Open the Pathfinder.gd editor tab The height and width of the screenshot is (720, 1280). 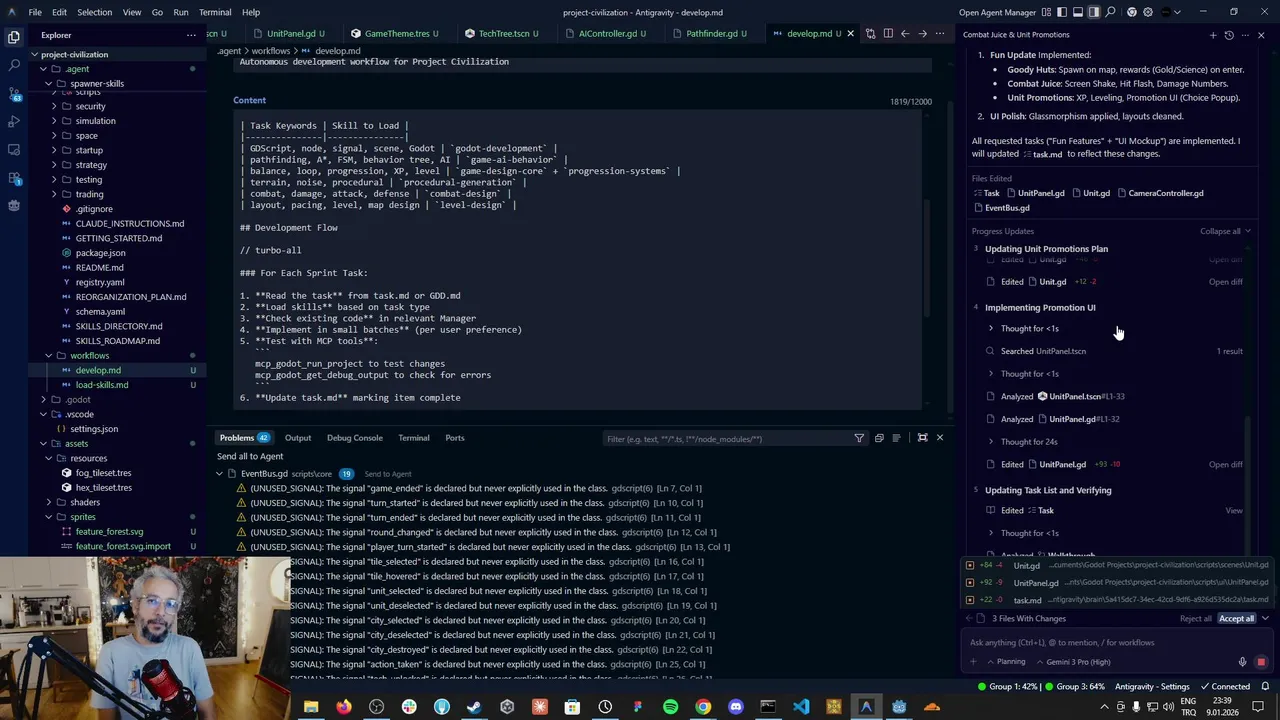pos(711,33)
